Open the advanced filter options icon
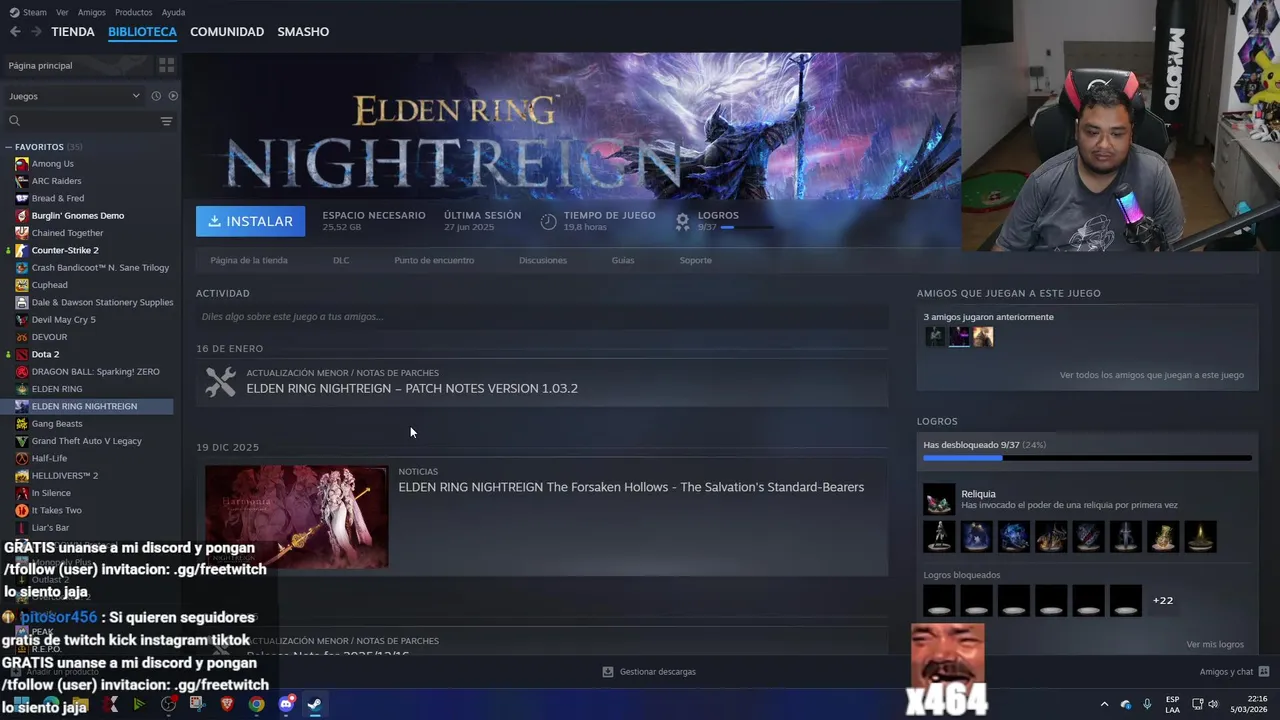This screenshot has height=720, width=1280. click(166, 121)
